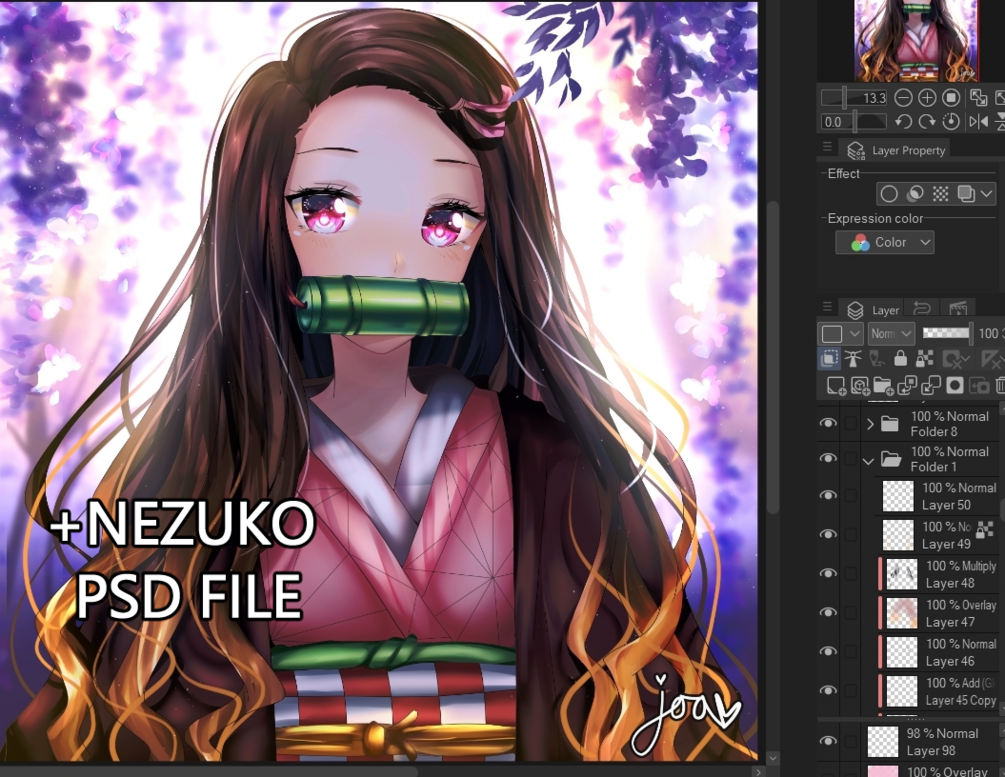Click the Navigator 100% square-in-circle zoom icon
This screenshot has height=777, width=1005.
pyautogui.click(x=951, y=98)
